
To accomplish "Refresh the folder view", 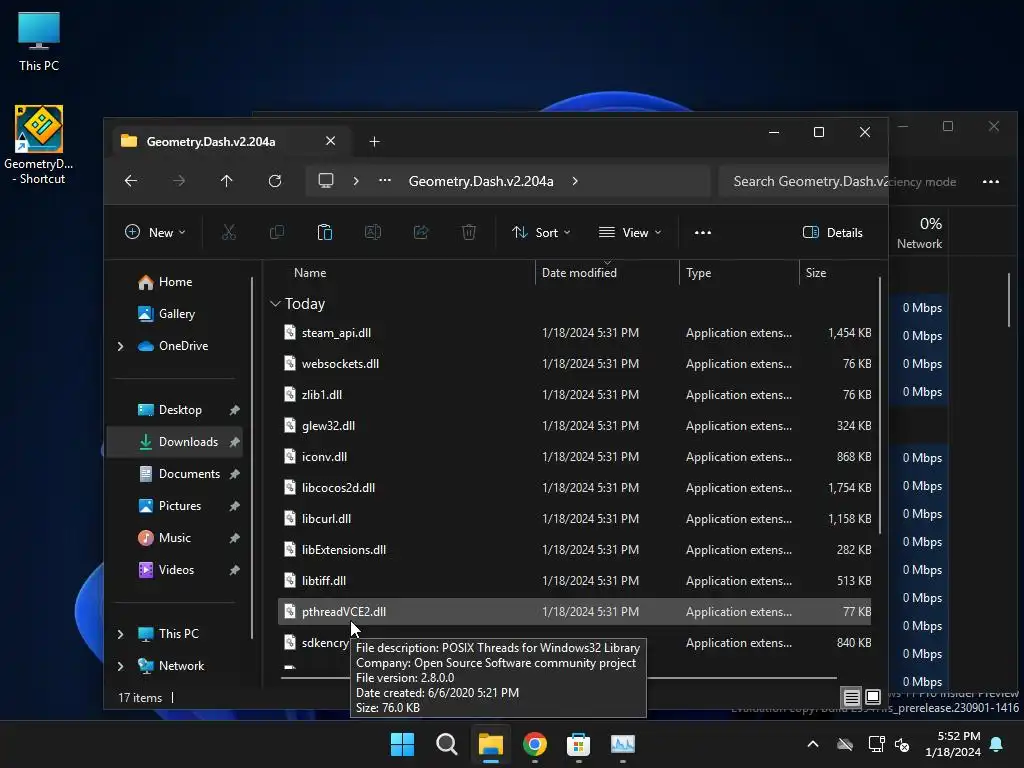I will pos(275,181).
